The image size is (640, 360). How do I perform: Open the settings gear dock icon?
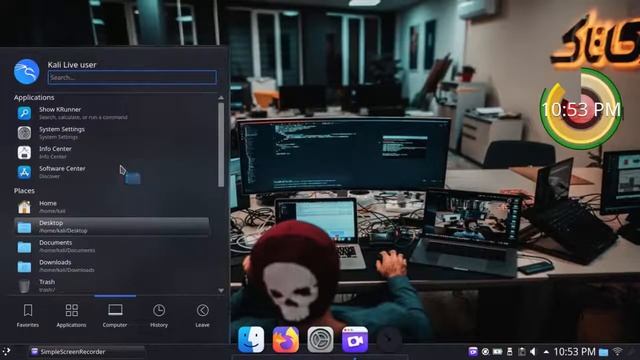(x=320, y=339)
